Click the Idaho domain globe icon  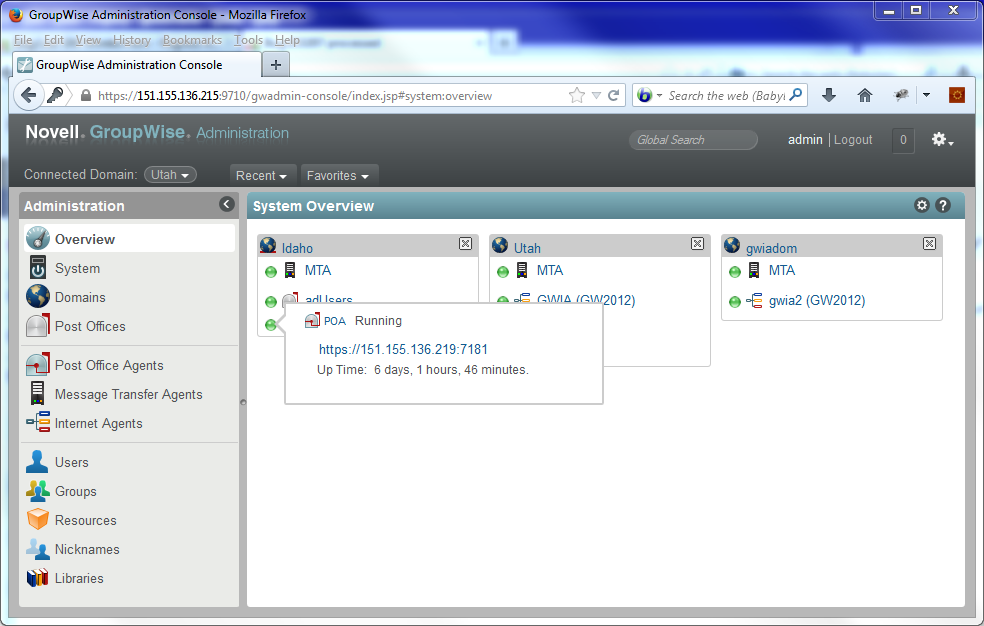point(268,245)
